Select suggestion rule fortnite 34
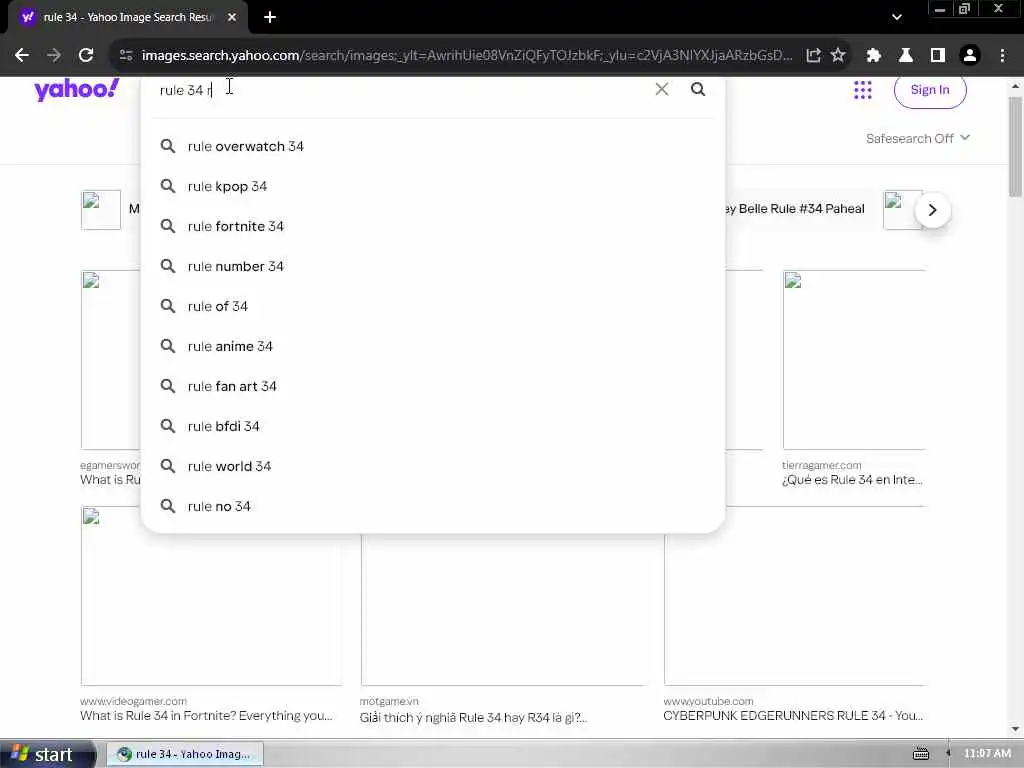Viewport: 1024px width, 768px height. 432,226
